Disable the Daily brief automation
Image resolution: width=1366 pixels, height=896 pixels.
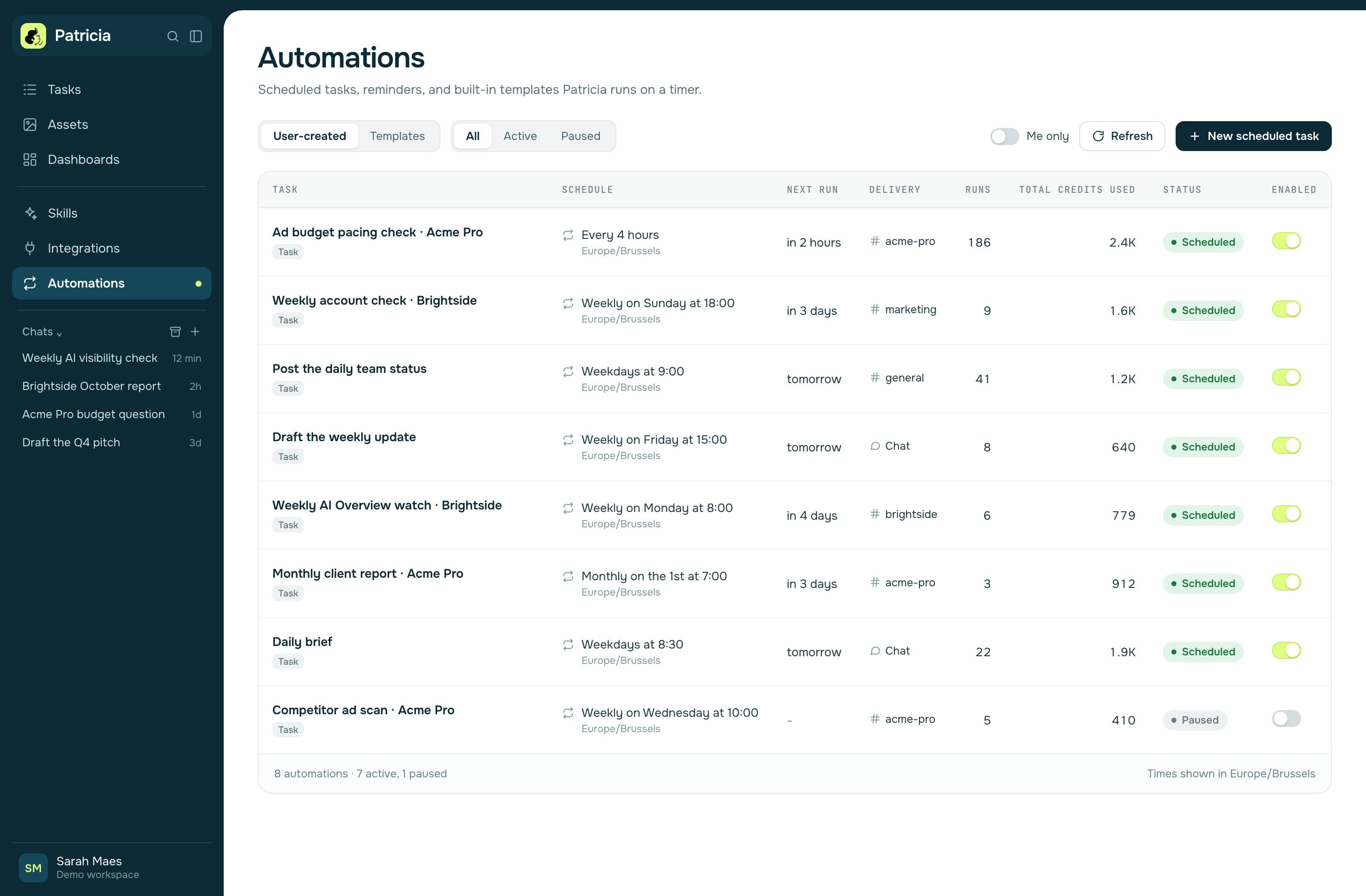pos(1286,651)
